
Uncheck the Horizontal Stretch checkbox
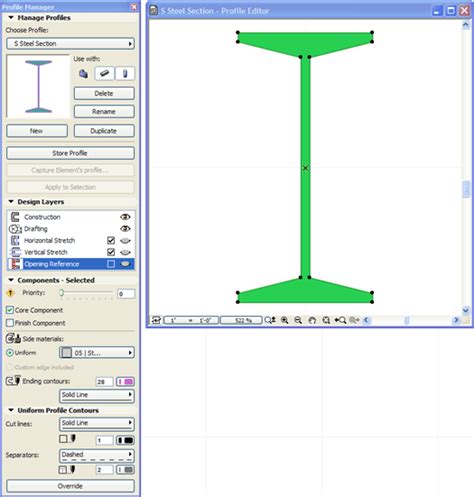tap(111, 240)
